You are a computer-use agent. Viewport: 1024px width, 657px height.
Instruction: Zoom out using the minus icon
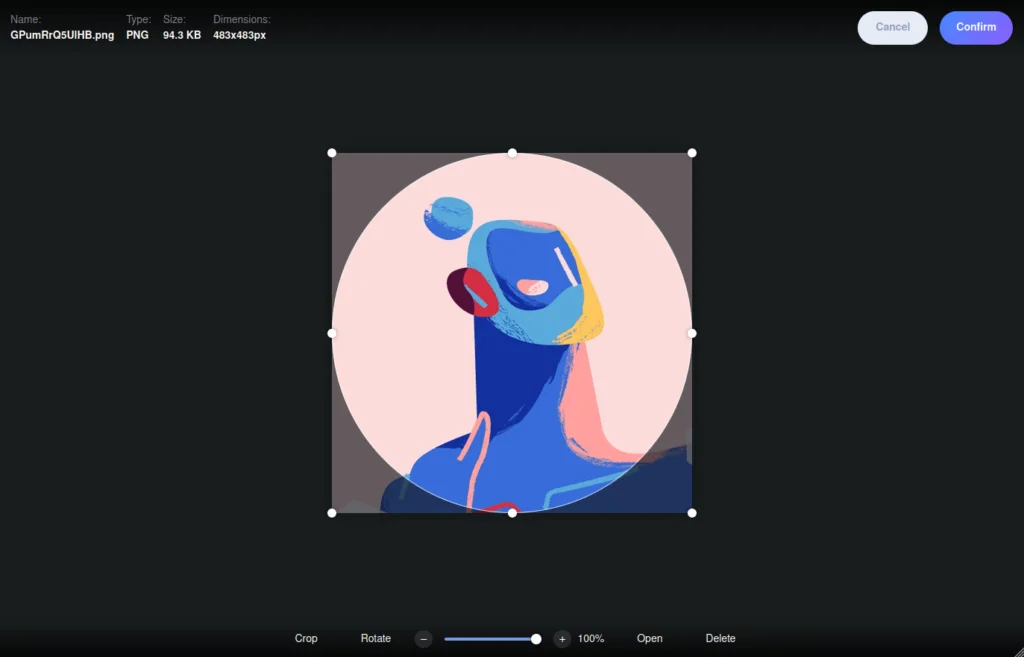(423, 638)
